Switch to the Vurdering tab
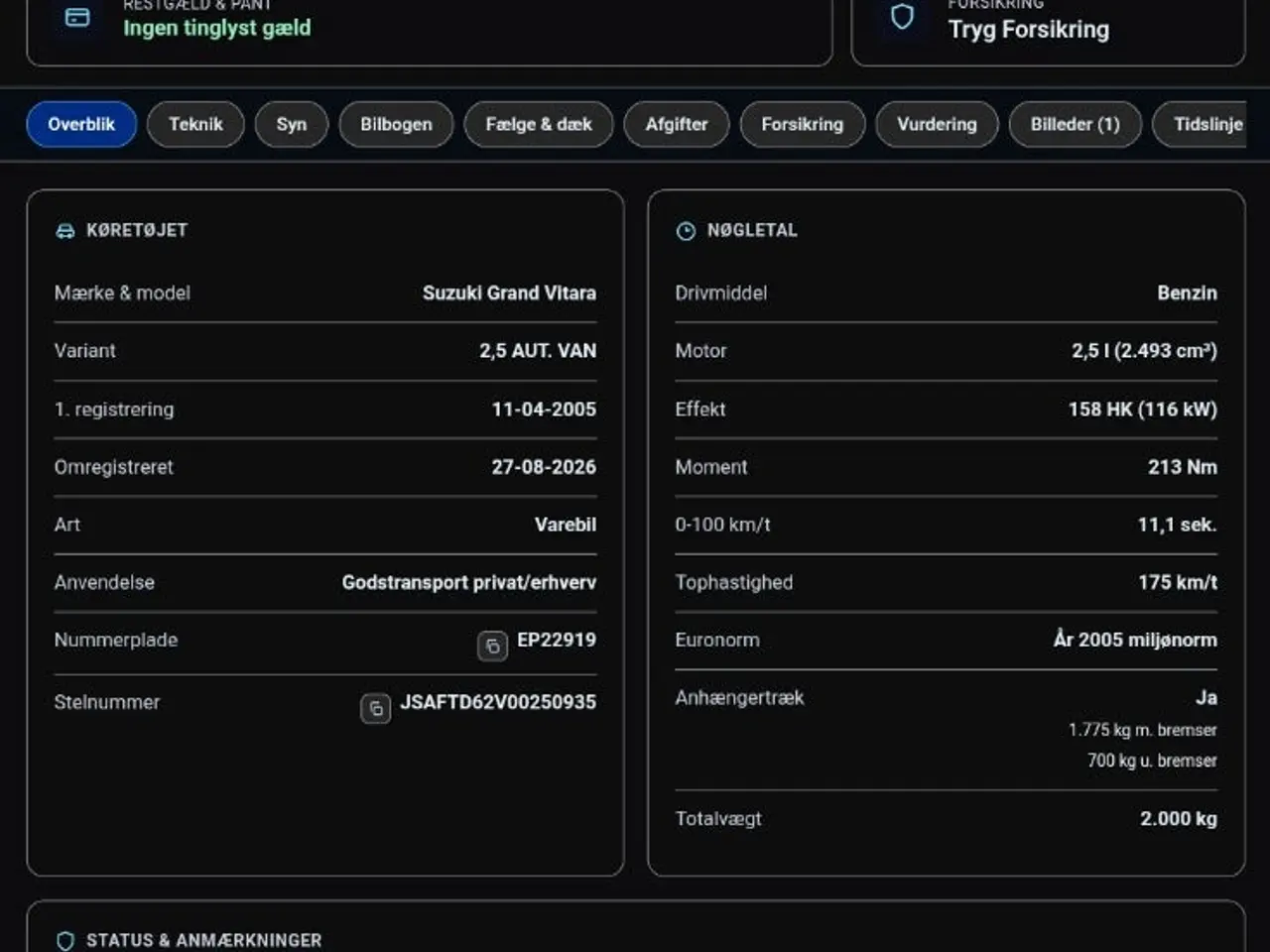The image size is (1270, 952). pyautogui.click(x=937, y=124)
